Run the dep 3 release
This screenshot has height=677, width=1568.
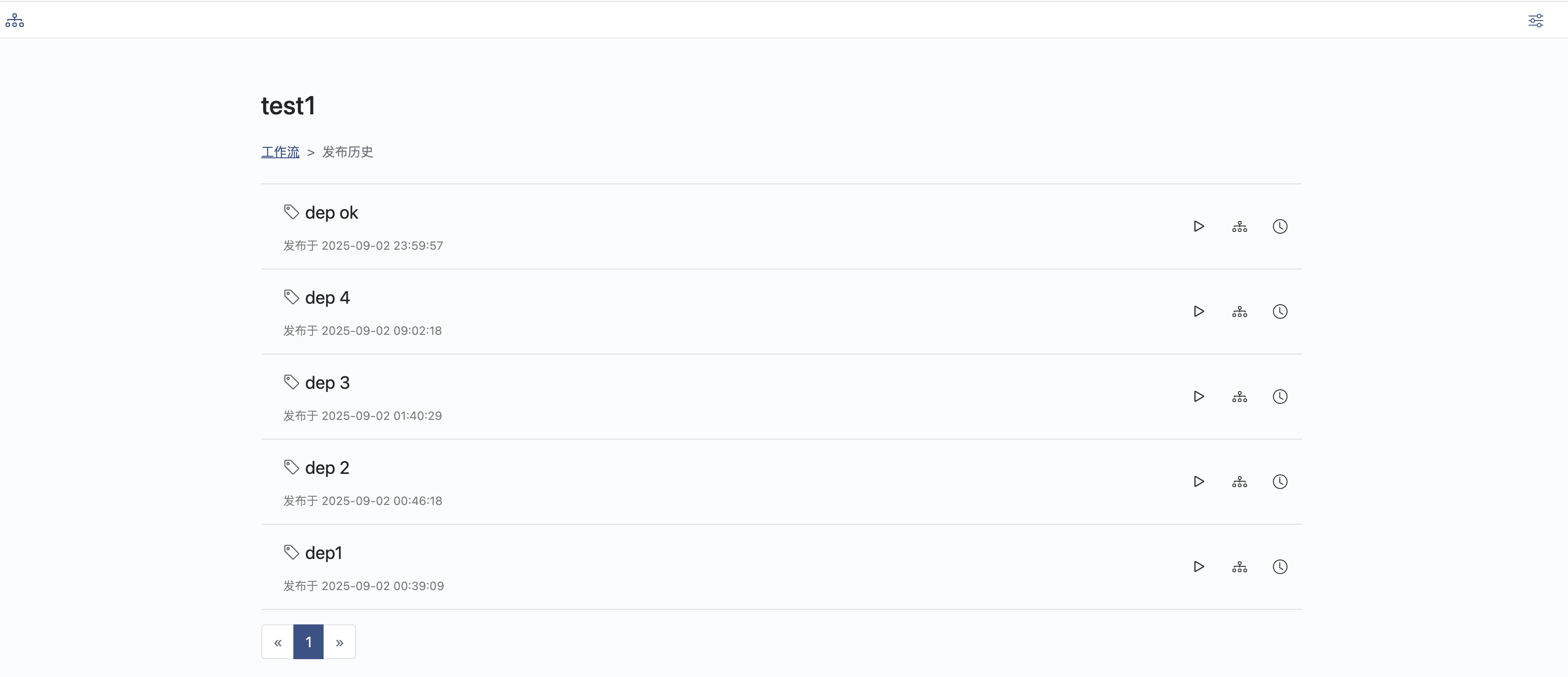(x=1199, y=397)
